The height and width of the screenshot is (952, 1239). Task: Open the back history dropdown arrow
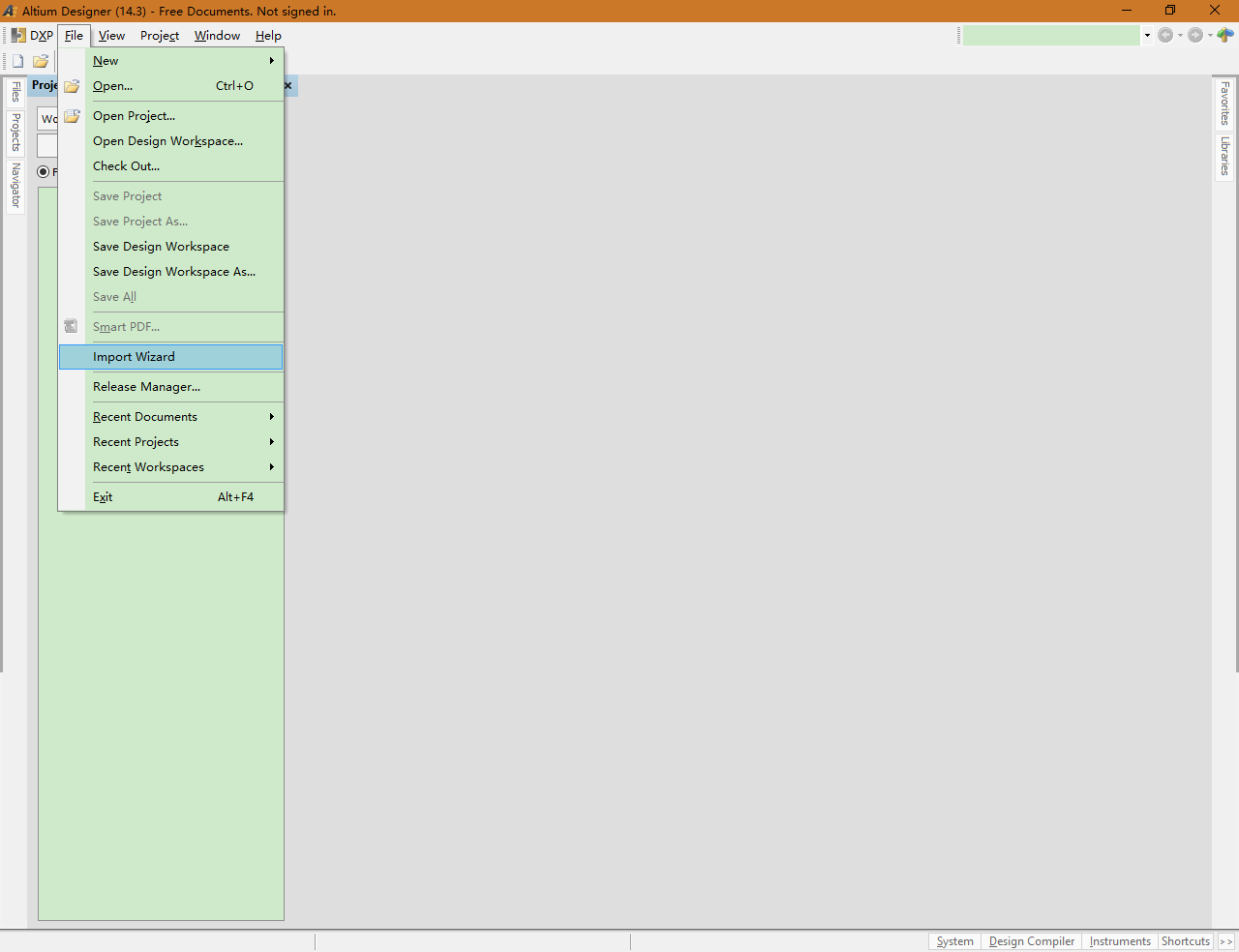tap(1180, 36)
